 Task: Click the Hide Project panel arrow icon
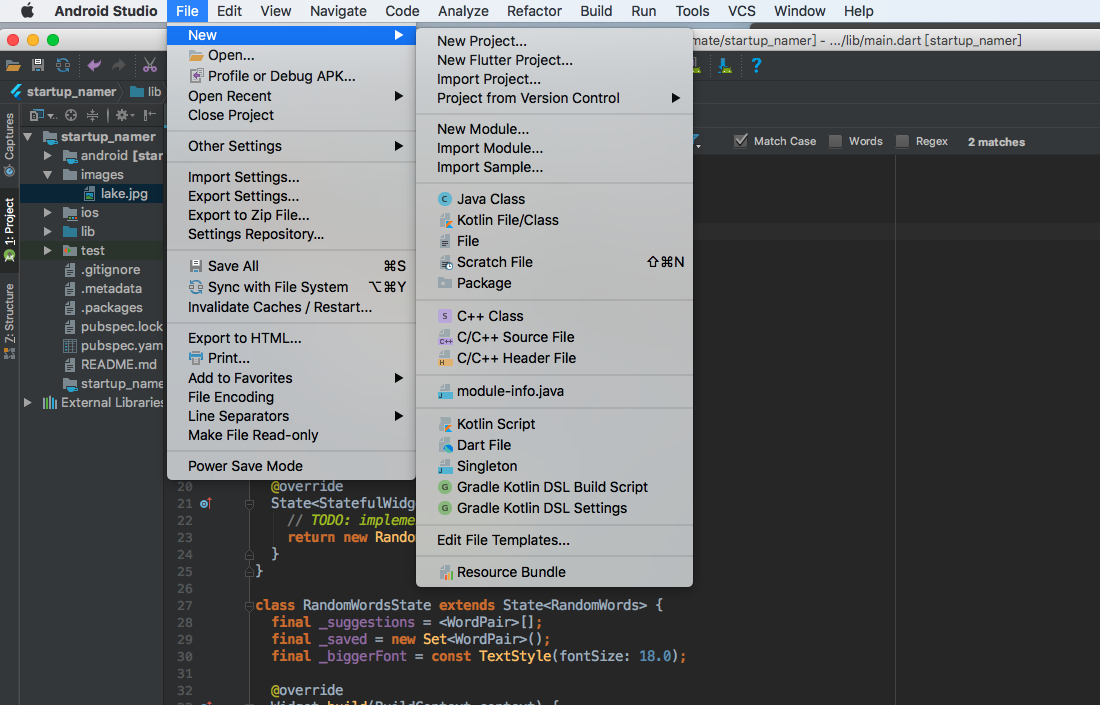tap(149, 115)
